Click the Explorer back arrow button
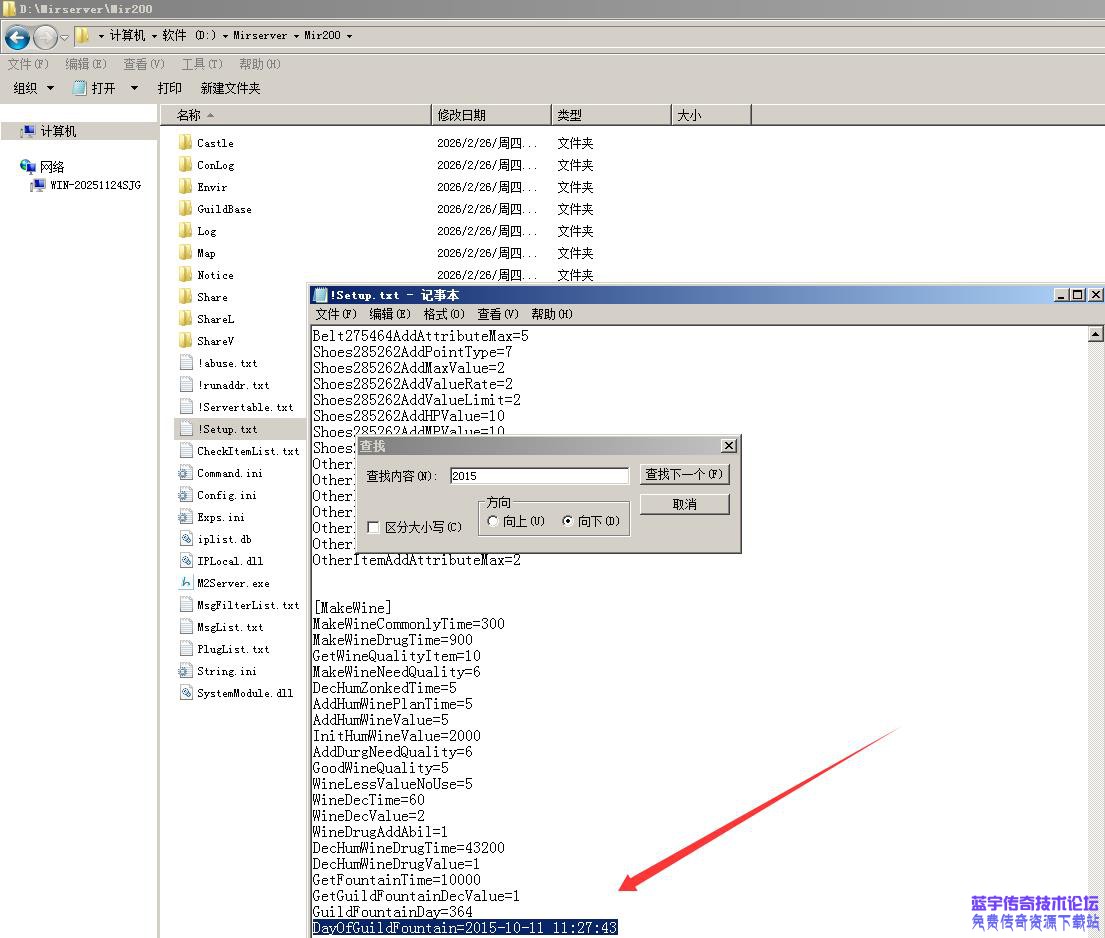This screenshot has height=938, width=1105. [17, 38]
